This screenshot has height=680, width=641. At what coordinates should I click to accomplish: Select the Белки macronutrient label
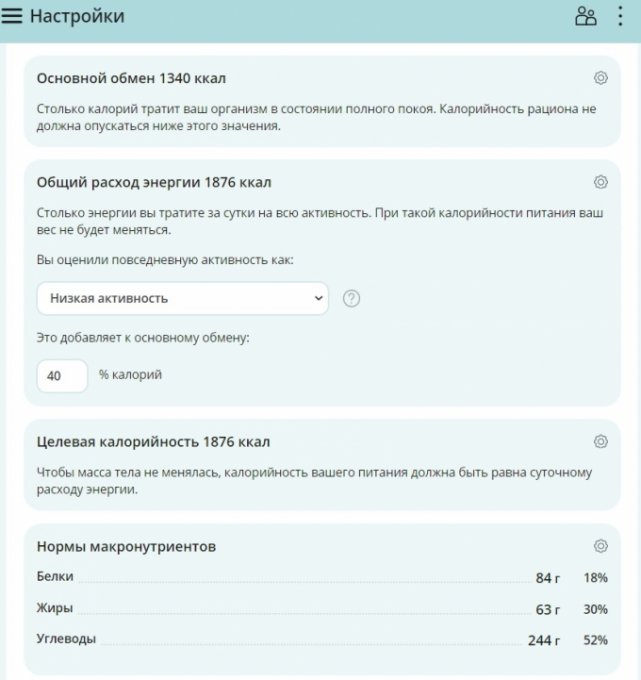point(55,577)
